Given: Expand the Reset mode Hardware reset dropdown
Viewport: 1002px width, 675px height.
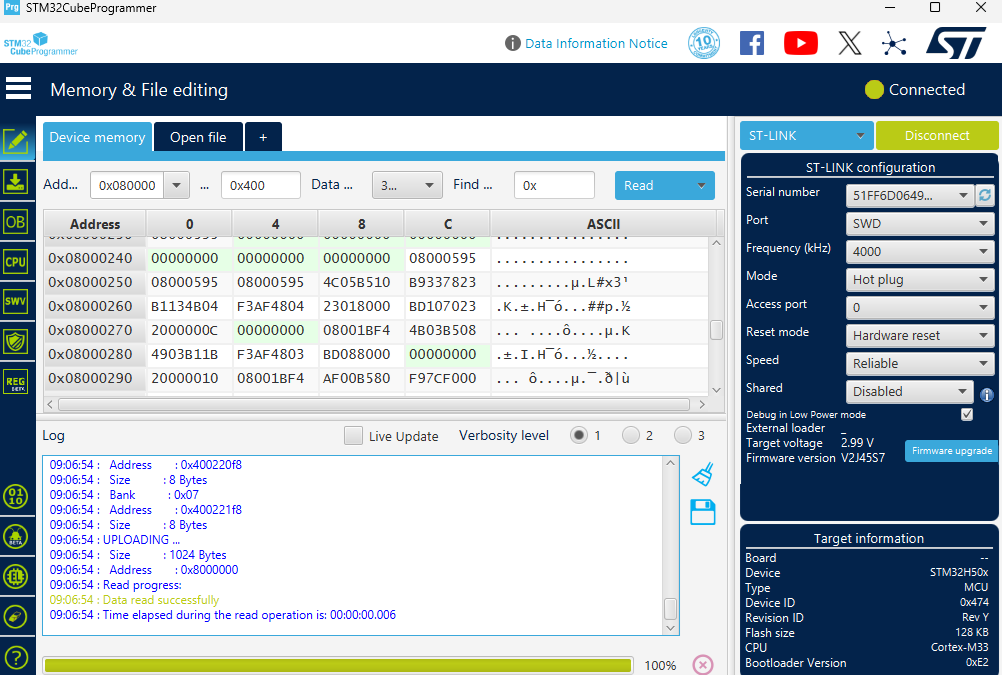Looking at the screenshot, I should pyautogui.click(x=920, y=335).
